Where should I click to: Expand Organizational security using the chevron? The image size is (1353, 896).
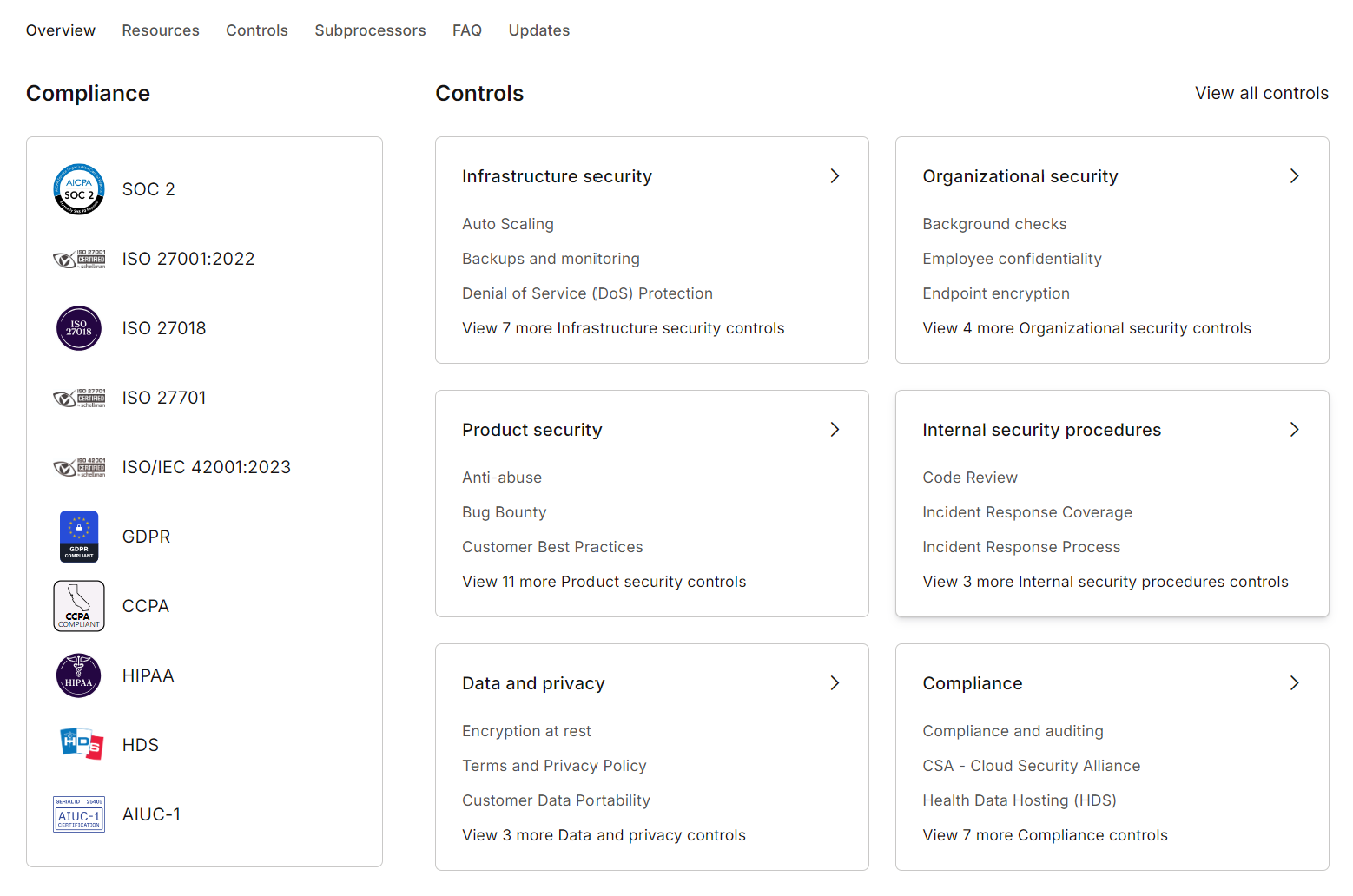1294,176
